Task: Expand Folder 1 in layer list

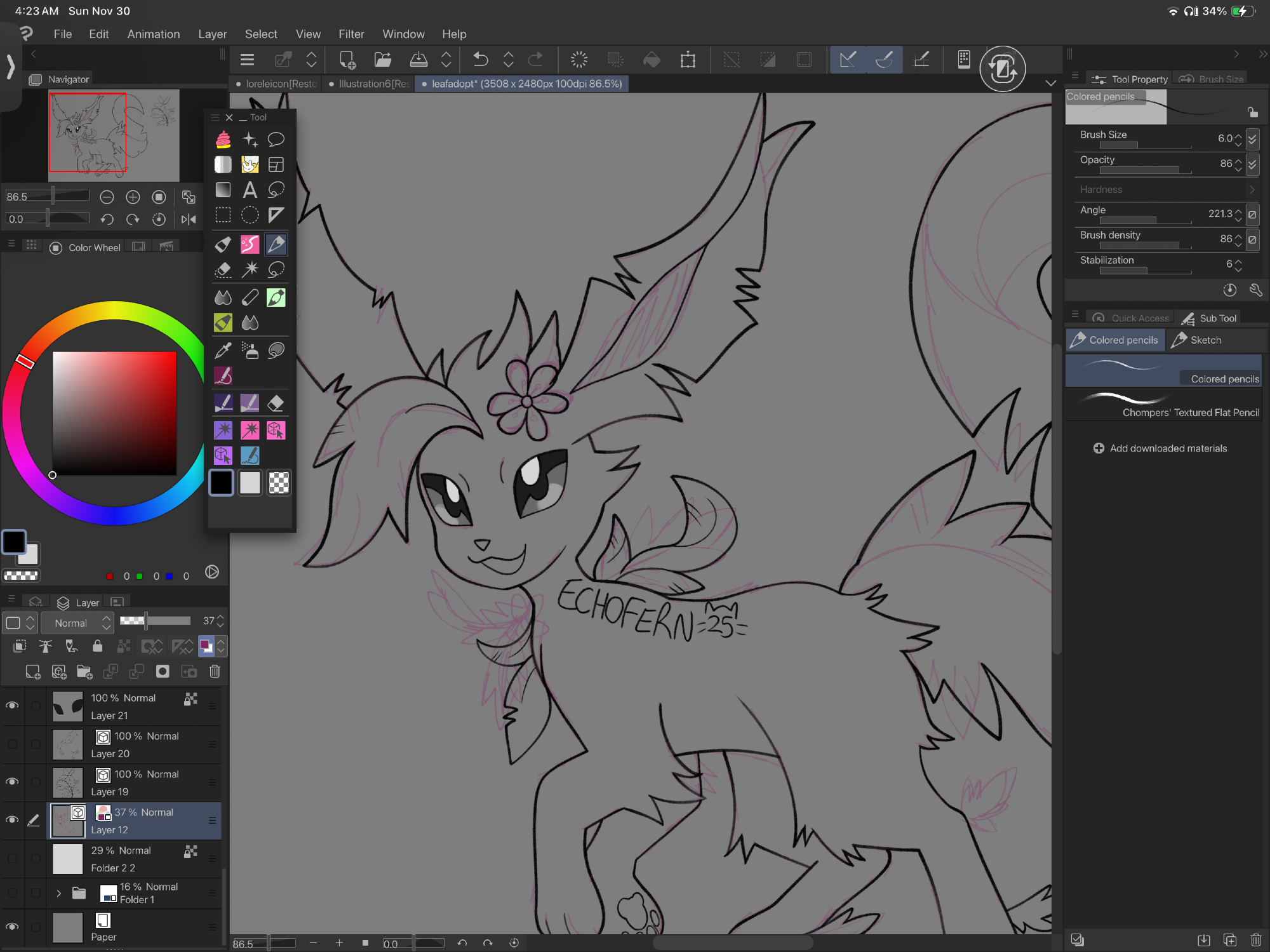Action: 58,893
